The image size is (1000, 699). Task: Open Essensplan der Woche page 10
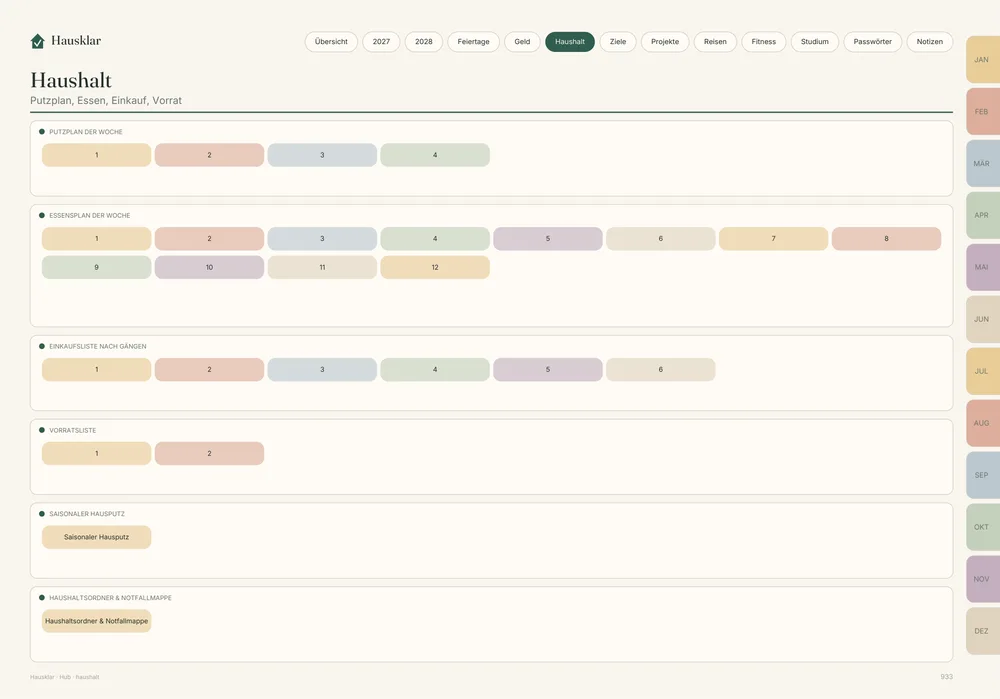(x=209, y=267)
